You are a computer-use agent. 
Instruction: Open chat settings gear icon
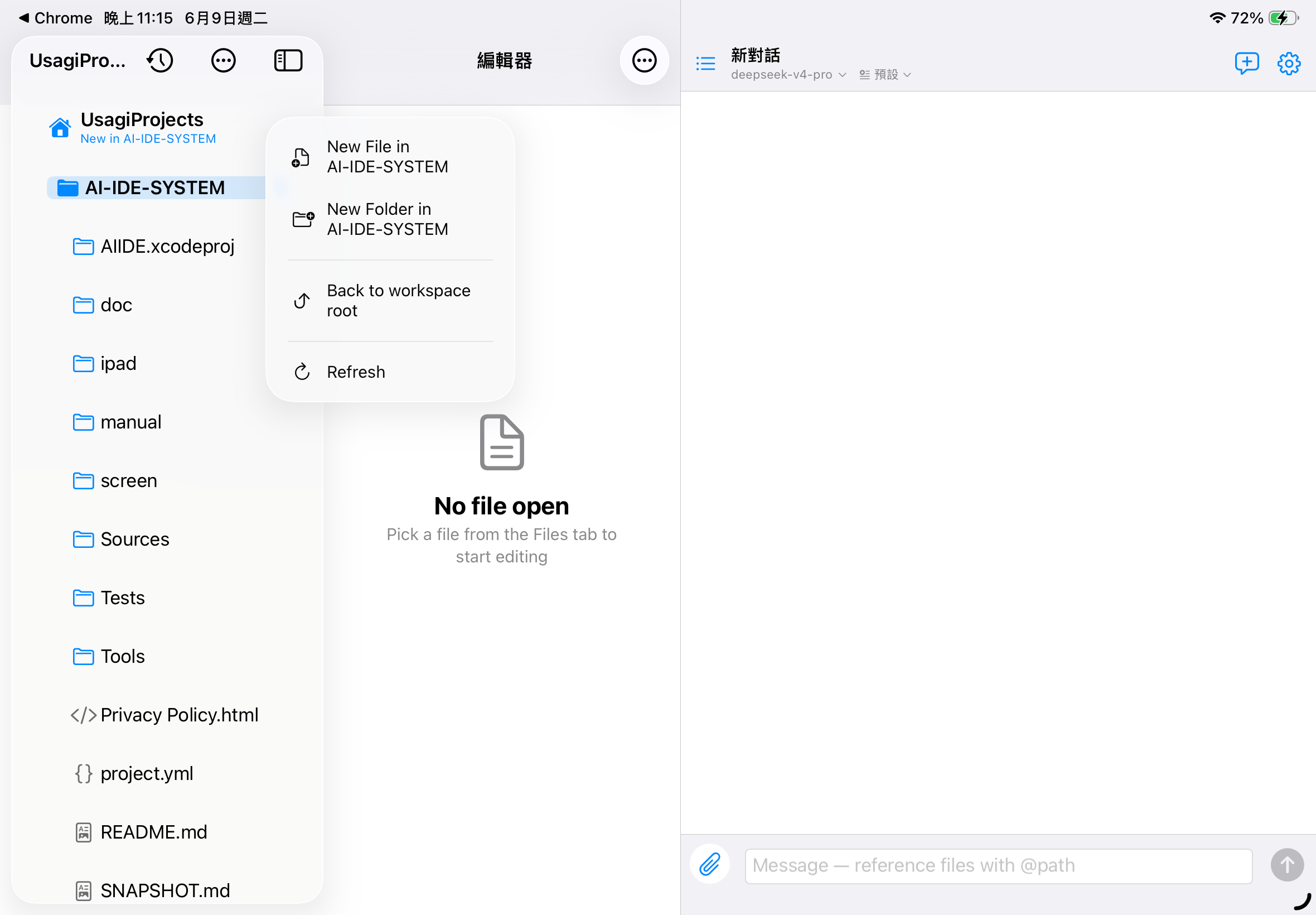[x=1289, y=63]
